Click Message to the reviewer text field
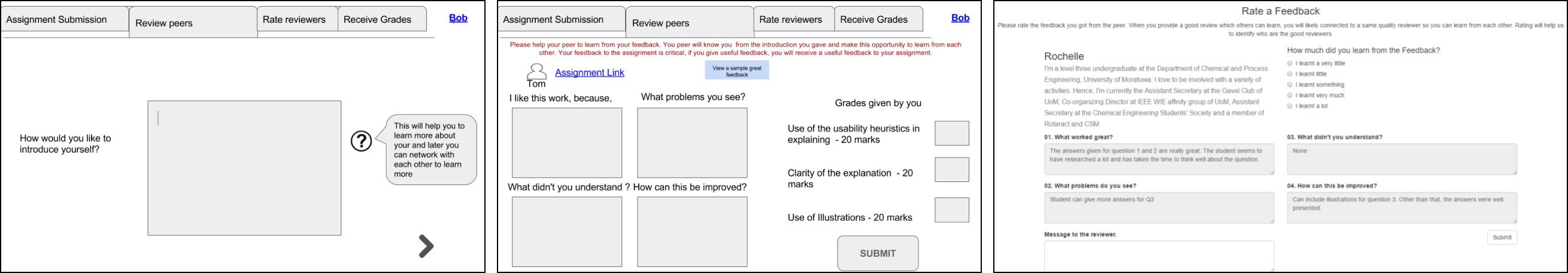 [1158, 256]
